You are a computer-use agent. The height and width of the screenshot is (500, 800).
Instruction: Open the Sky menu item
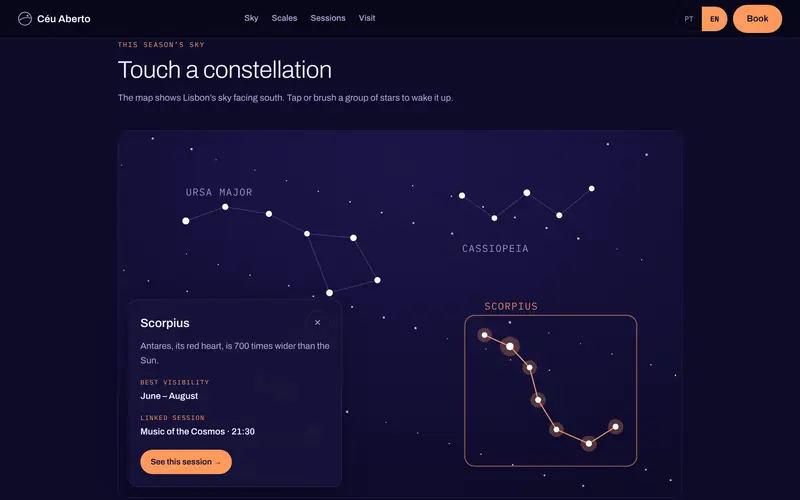point(251,18)
